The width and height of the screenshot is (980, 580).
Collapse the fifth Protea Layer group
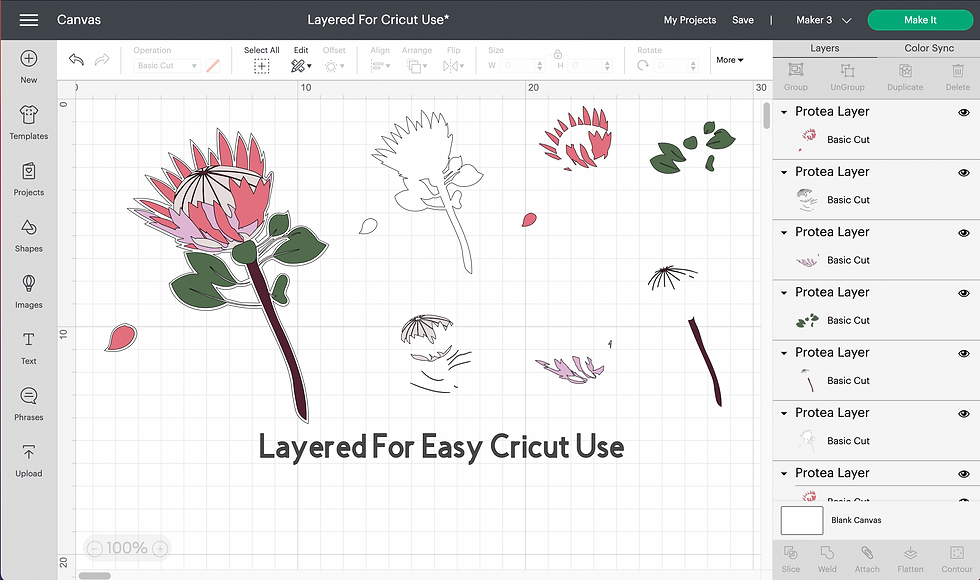784,353
